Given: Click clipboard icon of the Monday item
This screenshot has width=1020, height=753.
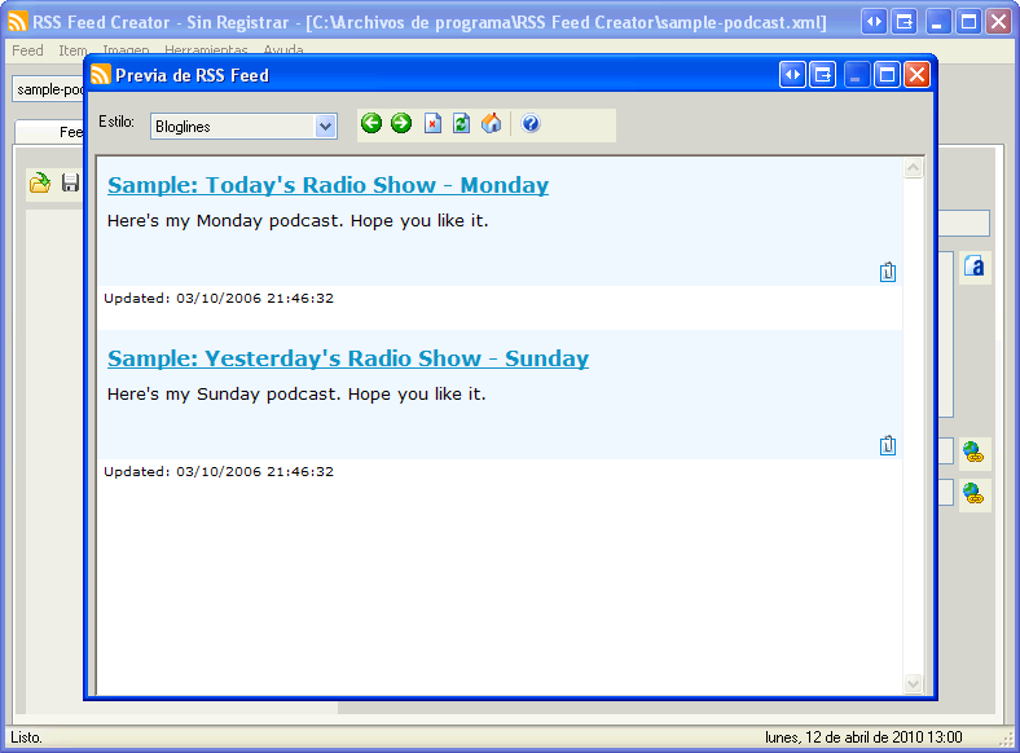Looking at the screenshot, I should [x=888, y=272].
